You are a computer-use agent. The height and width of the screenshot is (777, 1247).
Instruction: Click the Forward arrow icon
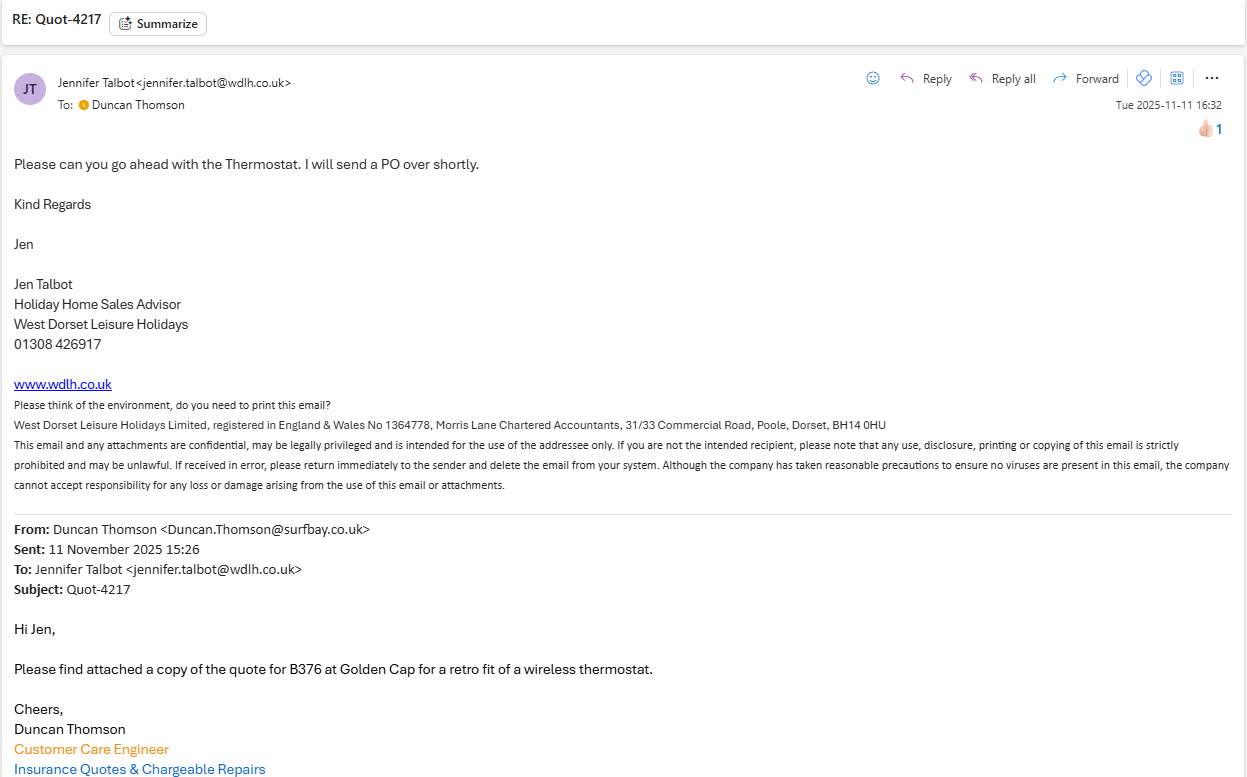[1060, 78]
